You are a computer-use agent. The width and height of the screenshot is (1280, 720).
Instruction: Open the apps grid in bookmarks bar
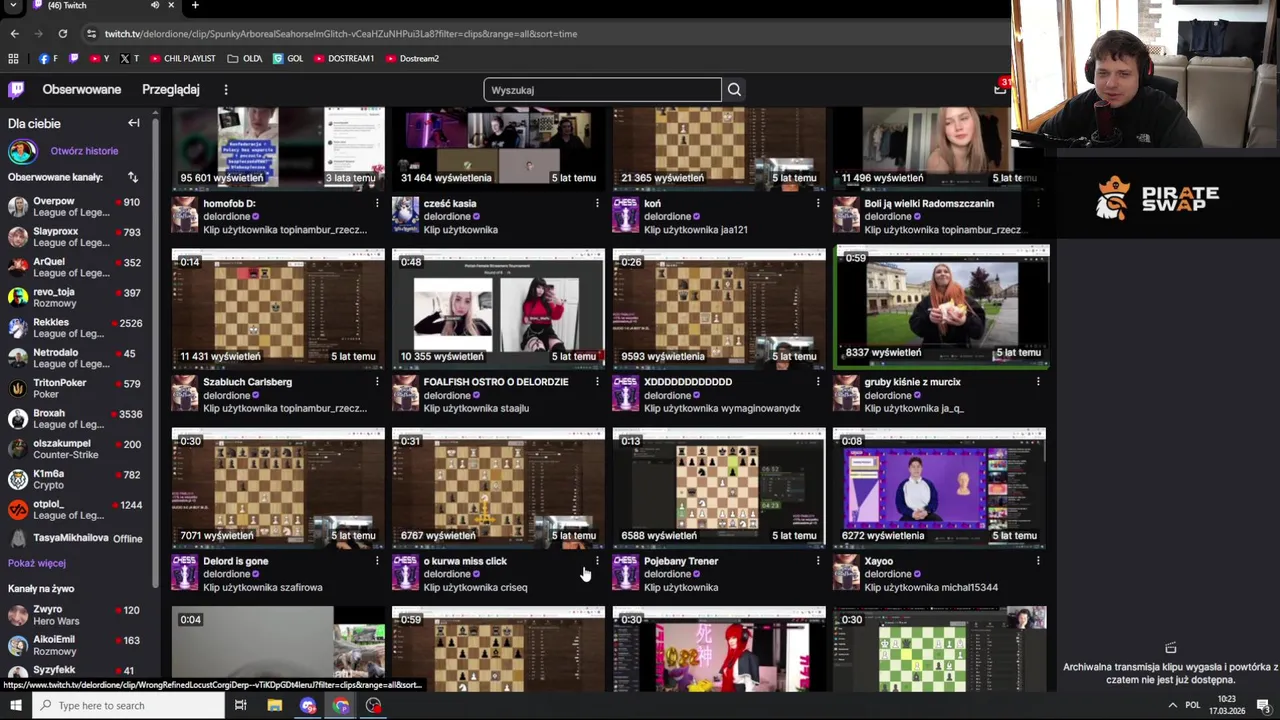pos(13,59)
